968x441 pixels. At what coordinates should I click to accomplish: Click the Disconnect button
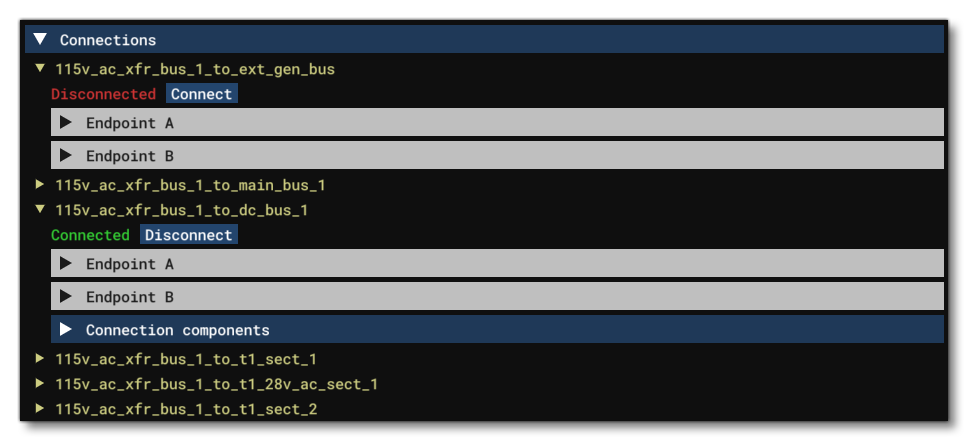[x=189, y=235]
